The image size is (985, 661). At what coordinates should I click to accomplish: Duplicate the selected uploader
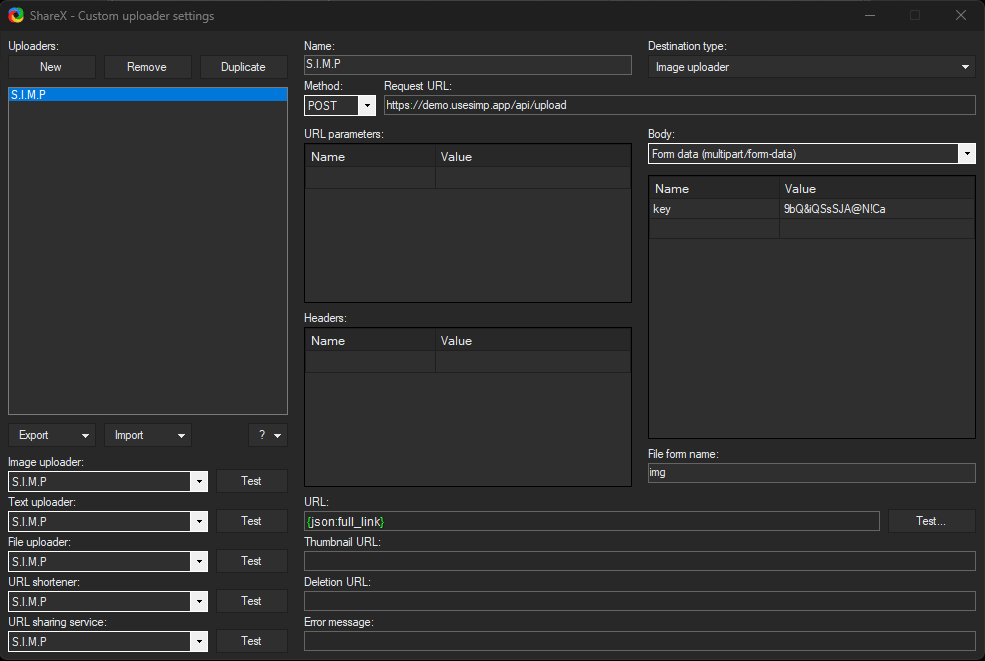pyautogui.click(x=243, y=67)
